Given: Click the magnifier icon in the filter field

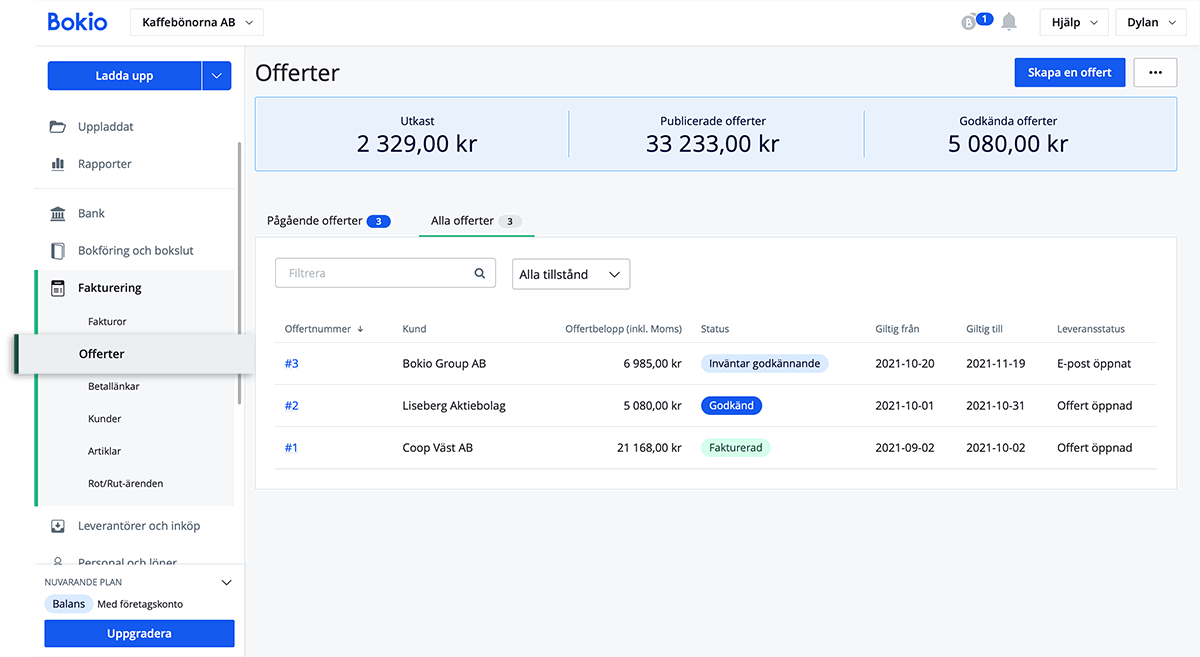Looking at the screenshot, I should point(479,273).
